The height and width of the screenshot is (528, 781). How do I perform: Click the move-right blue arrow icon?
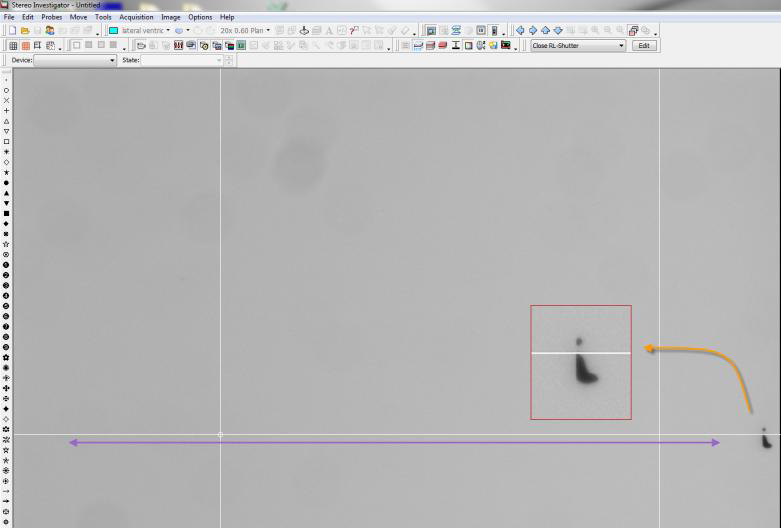coord(532,31)
